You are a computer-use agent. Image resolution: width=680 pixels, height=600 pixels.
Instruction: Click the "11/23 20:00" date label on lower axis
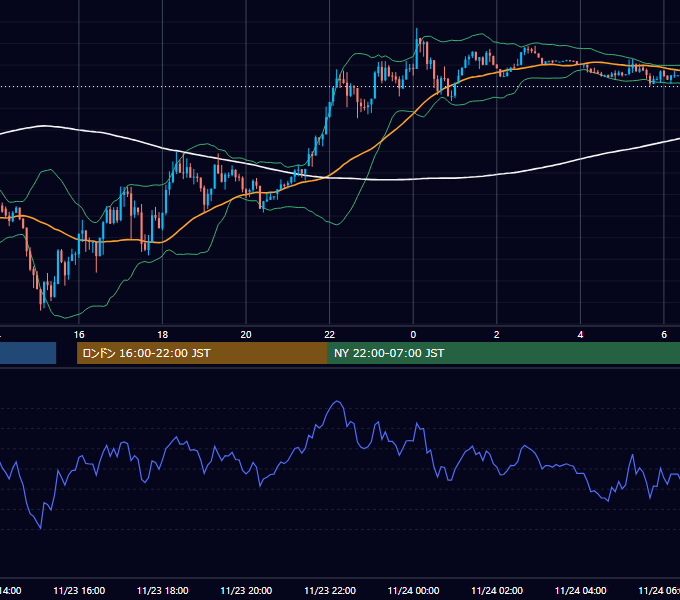tap(246, 591)
